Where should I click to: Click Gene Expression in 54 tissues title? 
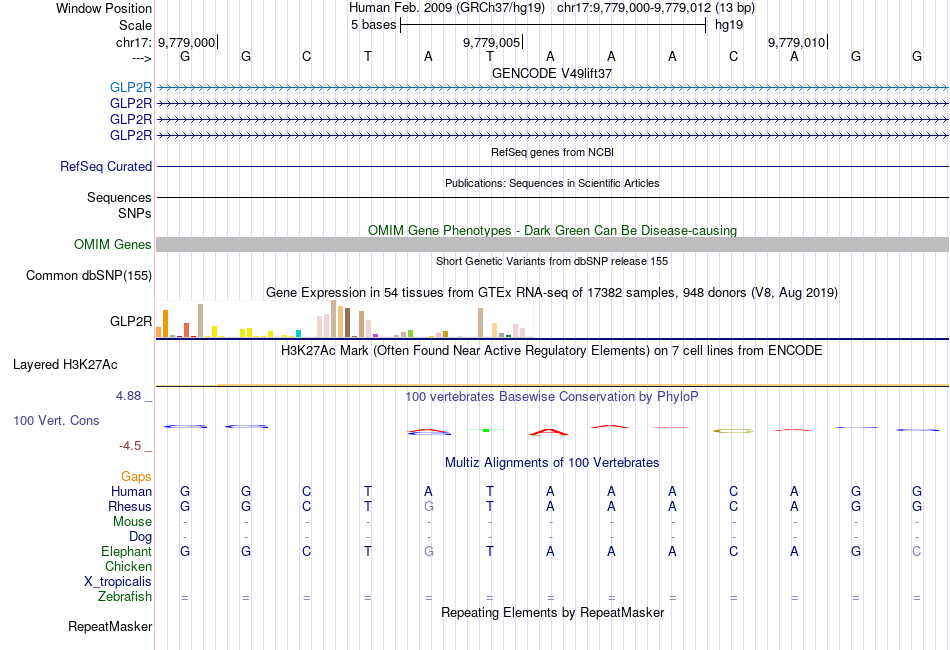click(552, 293)
